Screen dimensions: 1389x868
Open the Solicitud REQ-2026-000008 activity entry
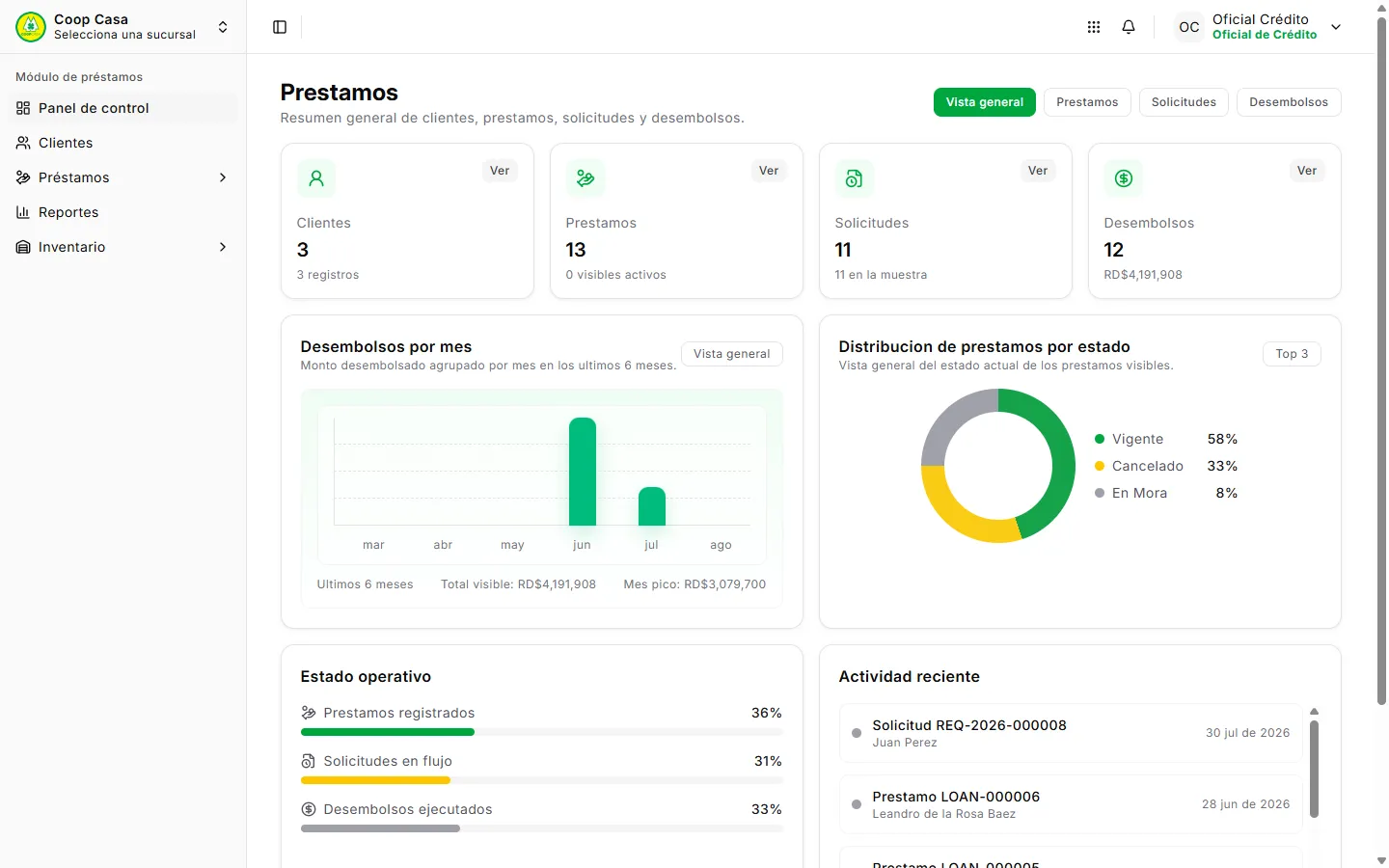1071,733
